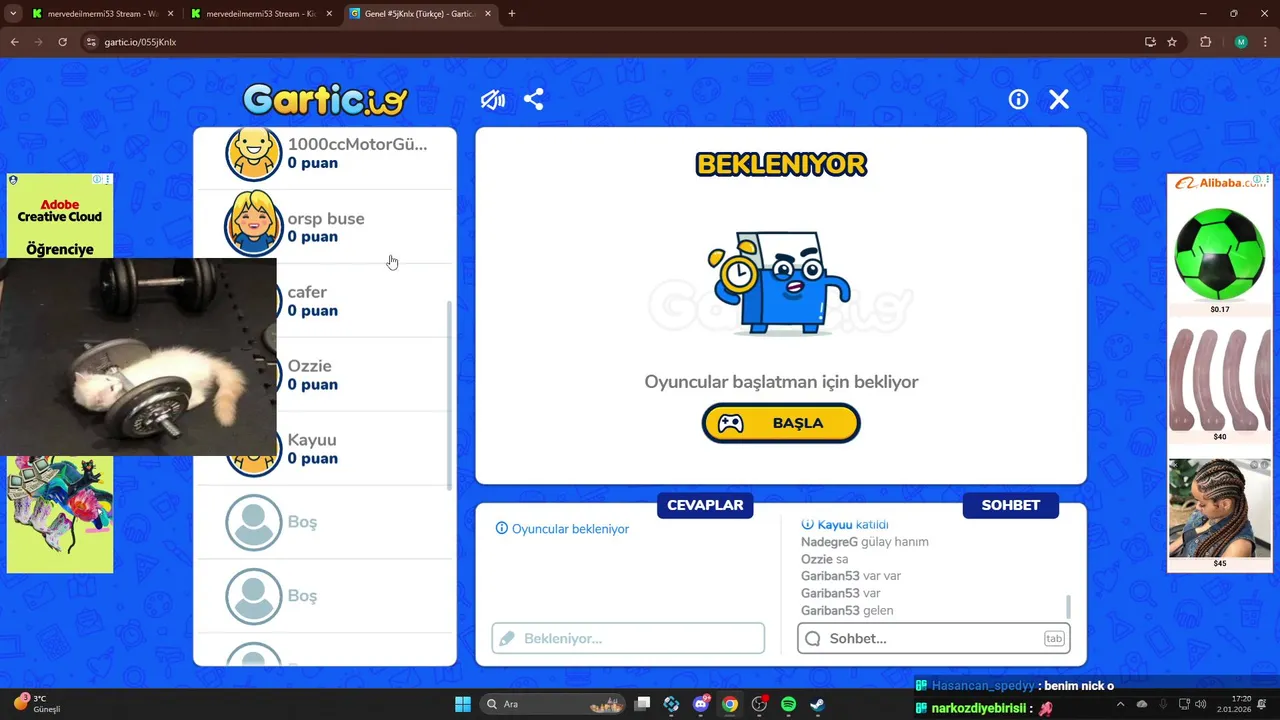Screen dimensions: 1280x720
Task: Open the Chrome profile M avatar
Action: [1241, 42]
